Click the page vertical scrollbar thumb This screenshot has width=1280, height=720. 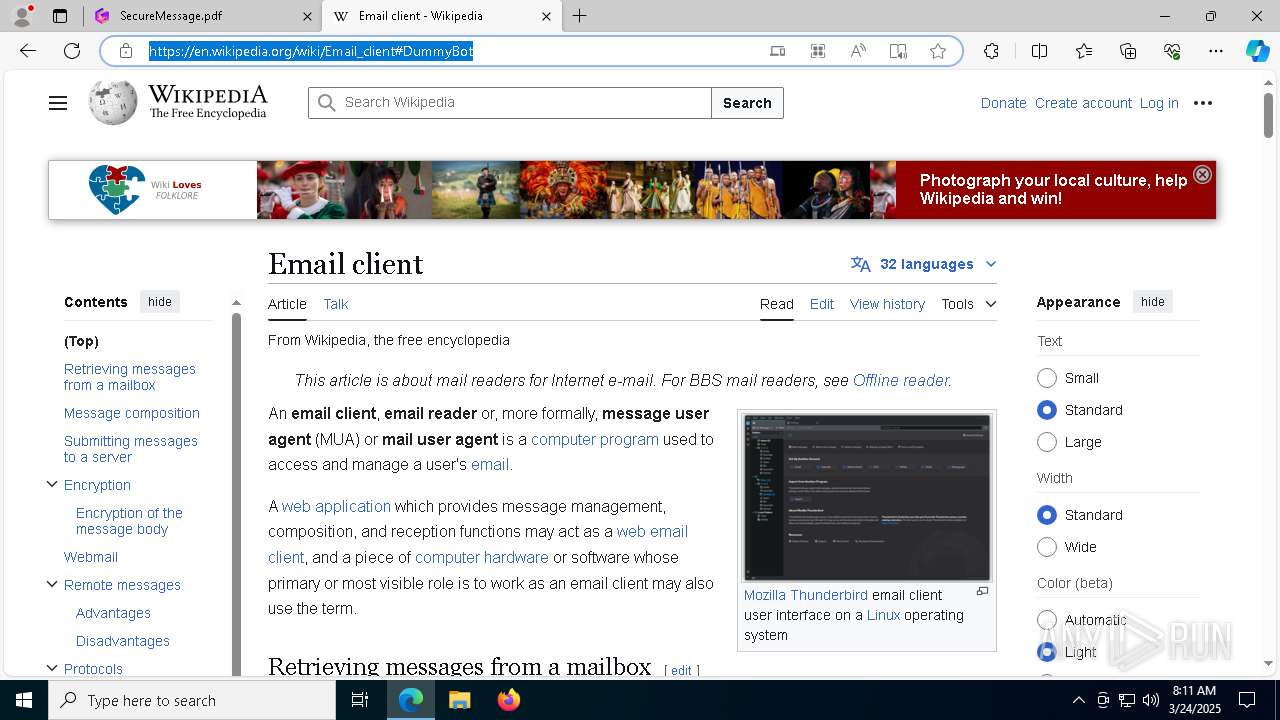1269,115
